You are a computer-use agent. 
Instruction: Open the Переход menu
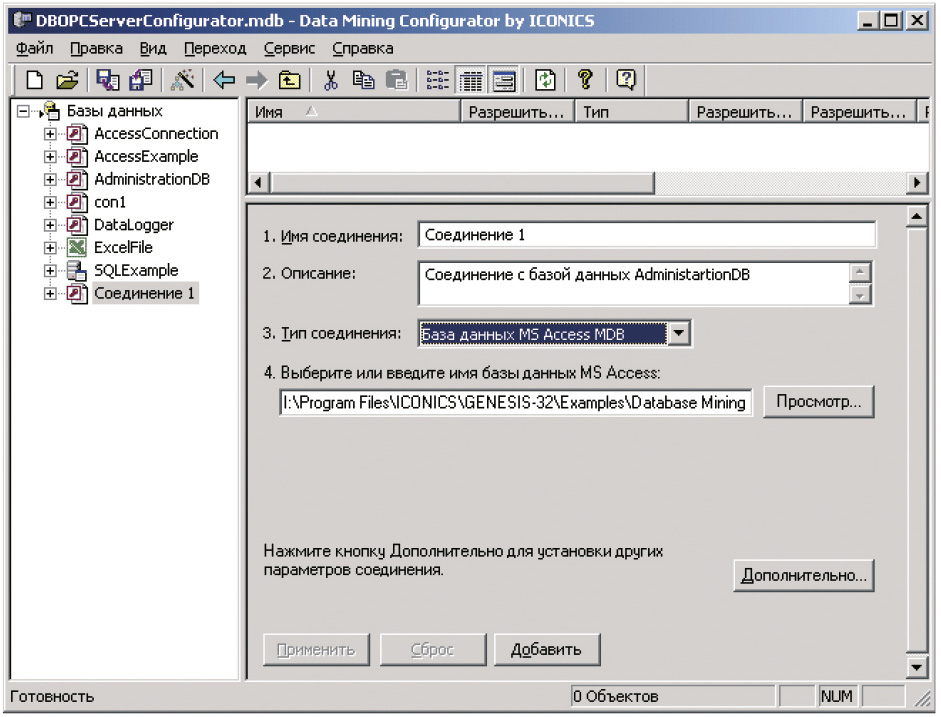(215, 48)
